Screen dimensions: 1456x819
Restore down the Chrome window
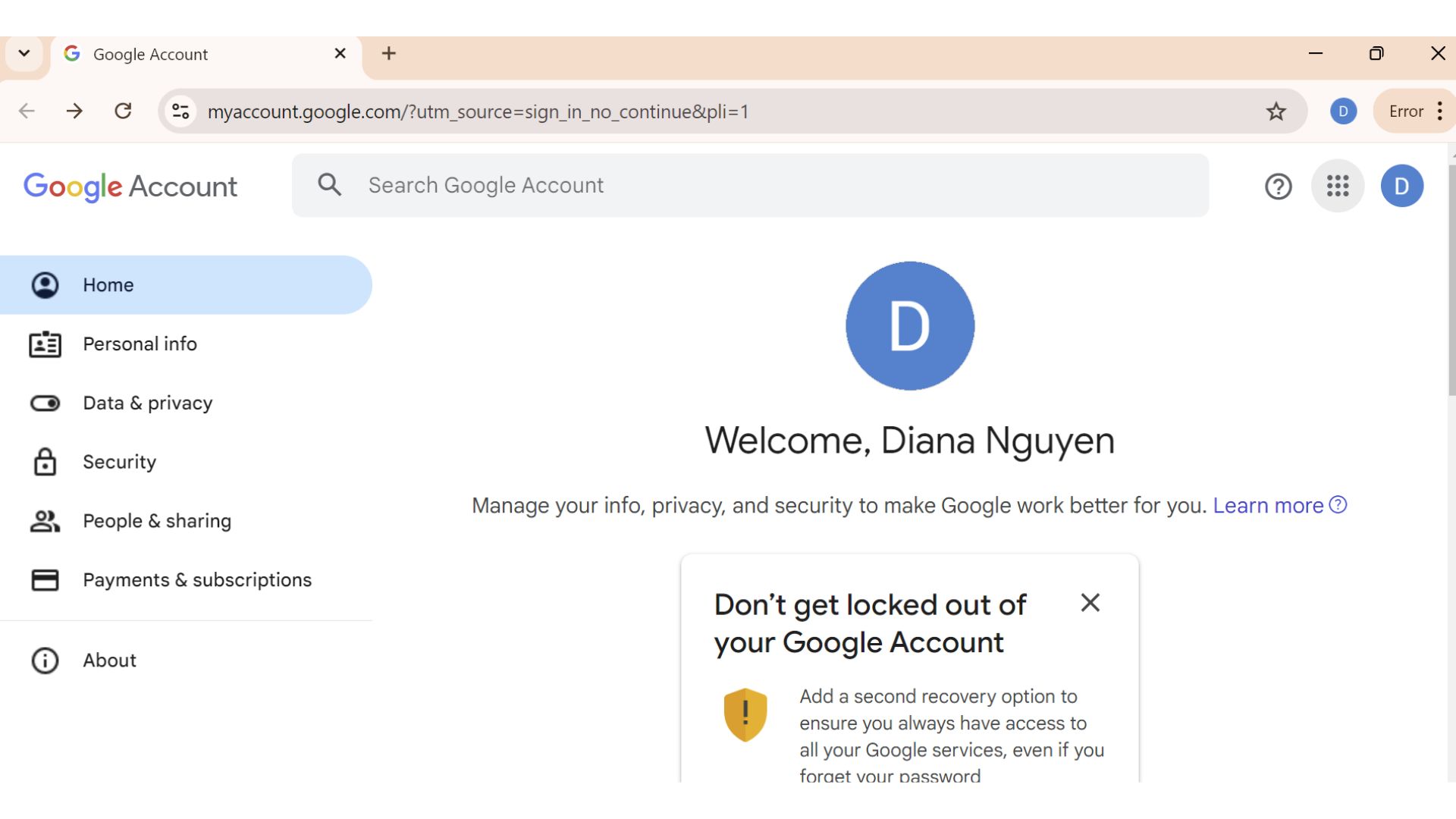[x=1376, y=53]
